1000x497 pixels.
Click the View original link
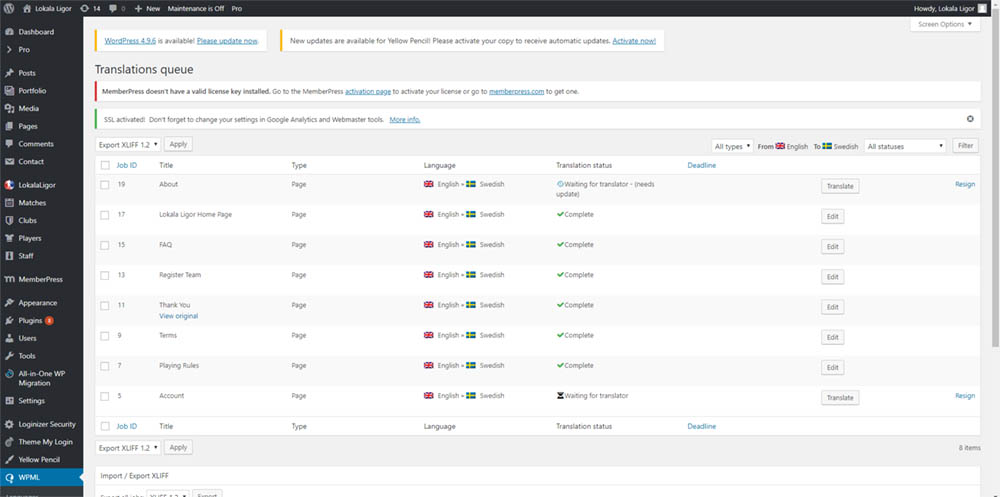pyautogui.click(x=179, y=316)
